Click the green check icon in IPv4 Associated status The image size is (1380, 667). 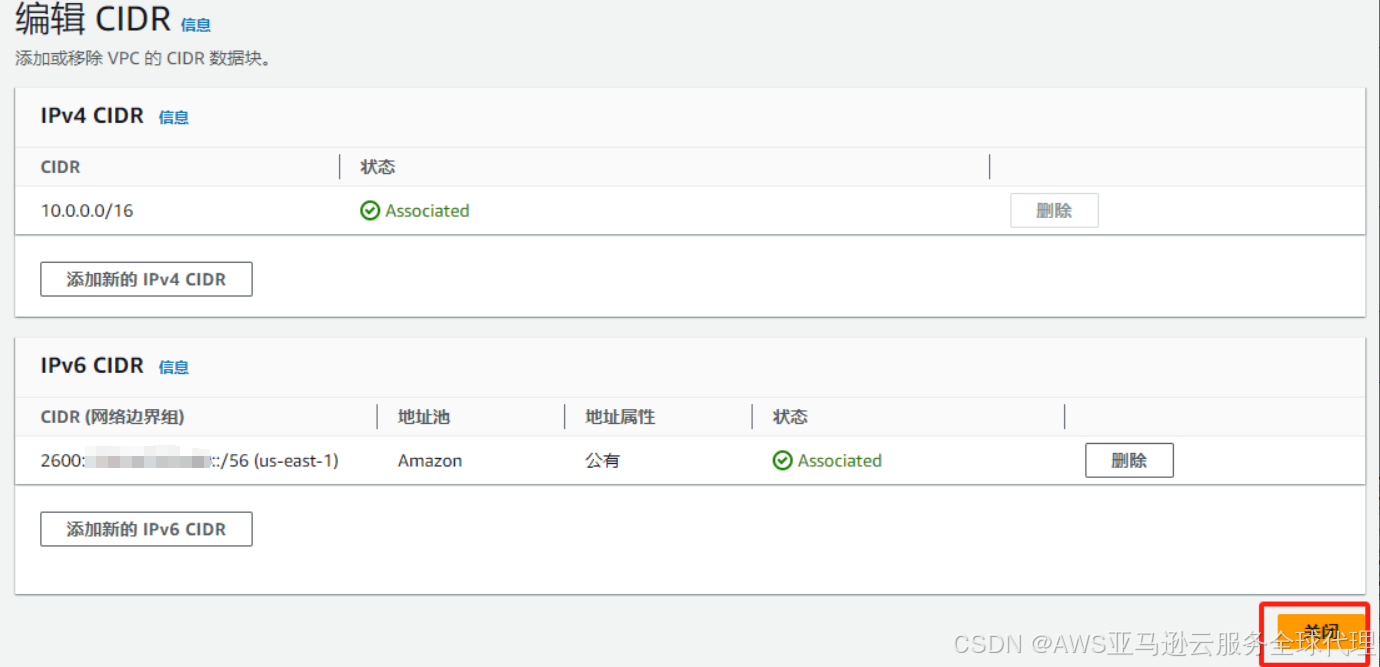[x=370, y=211]
